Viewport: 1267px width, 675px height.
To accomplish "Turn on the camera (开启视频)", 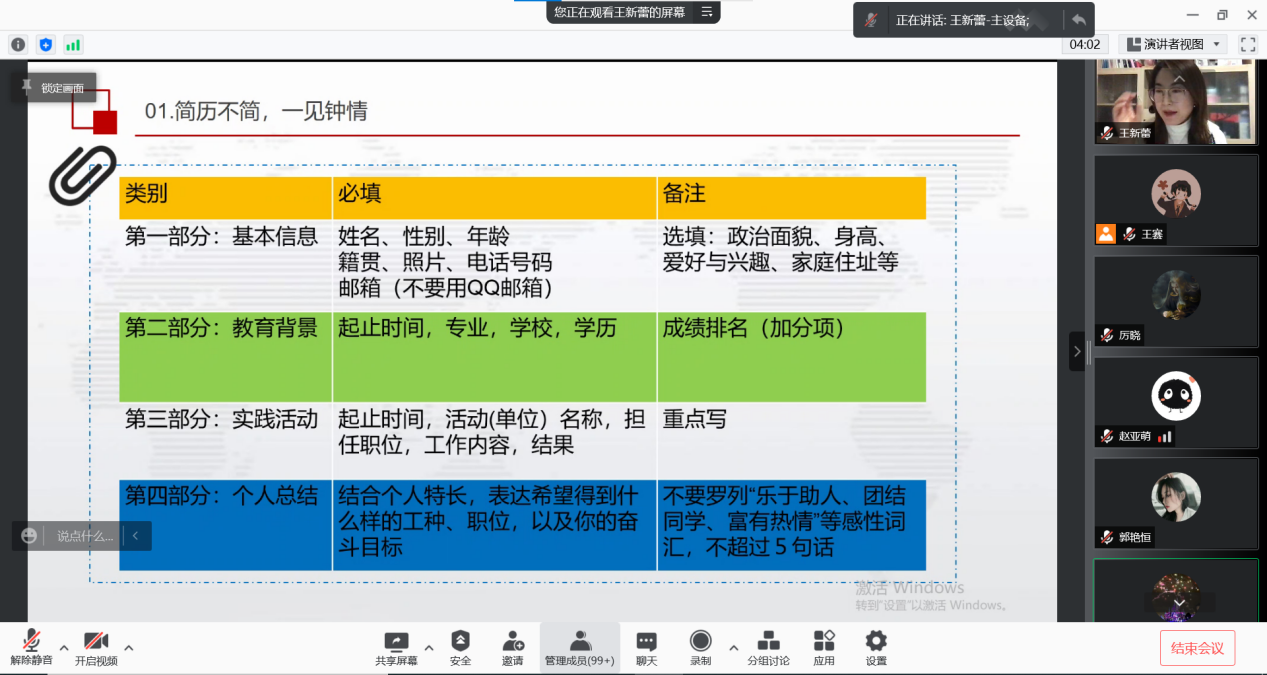I will (96, 647).
